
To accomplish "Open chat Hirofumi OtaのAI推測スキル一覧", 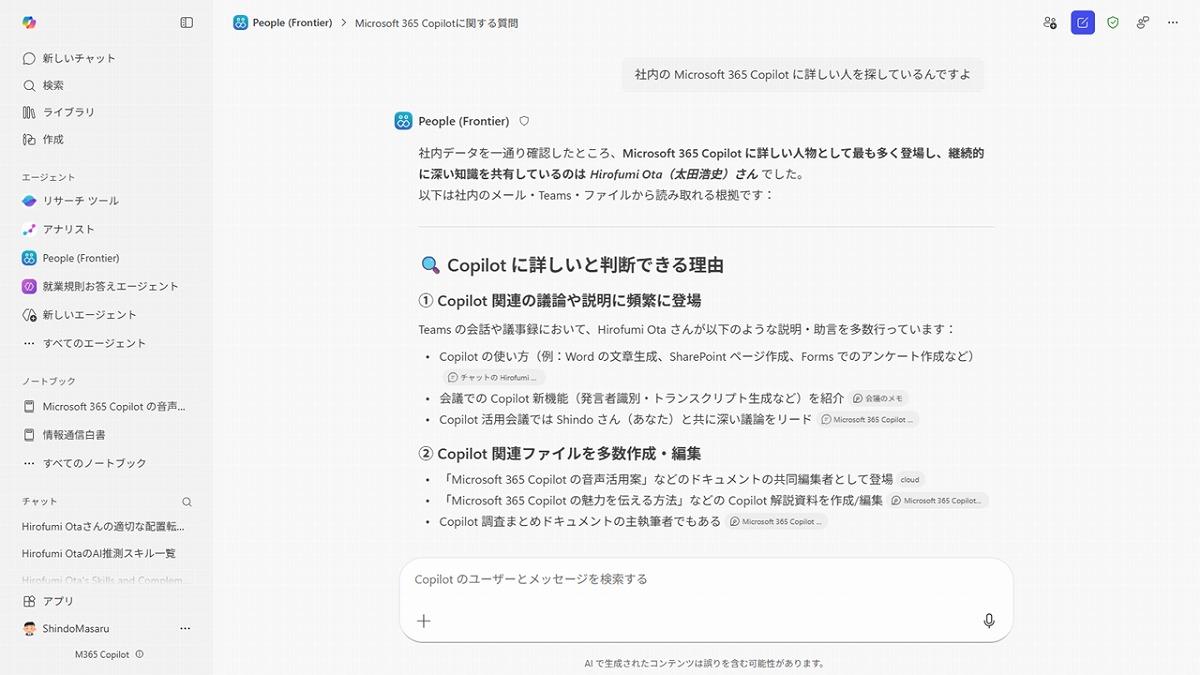I will click(99, 553).
